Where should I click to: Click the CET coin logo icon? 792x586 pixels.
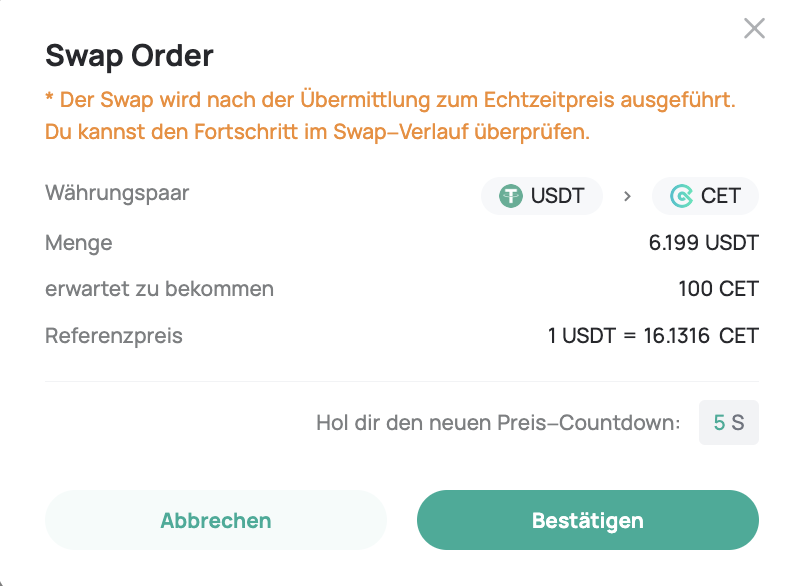click(681, 196)
